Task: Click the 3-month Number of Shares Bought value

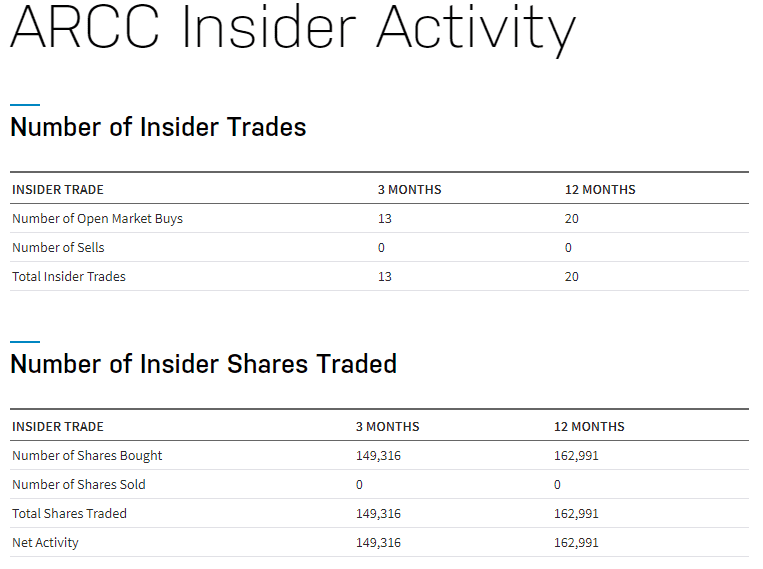Action: pyautogui.click(x=378, y=456)
